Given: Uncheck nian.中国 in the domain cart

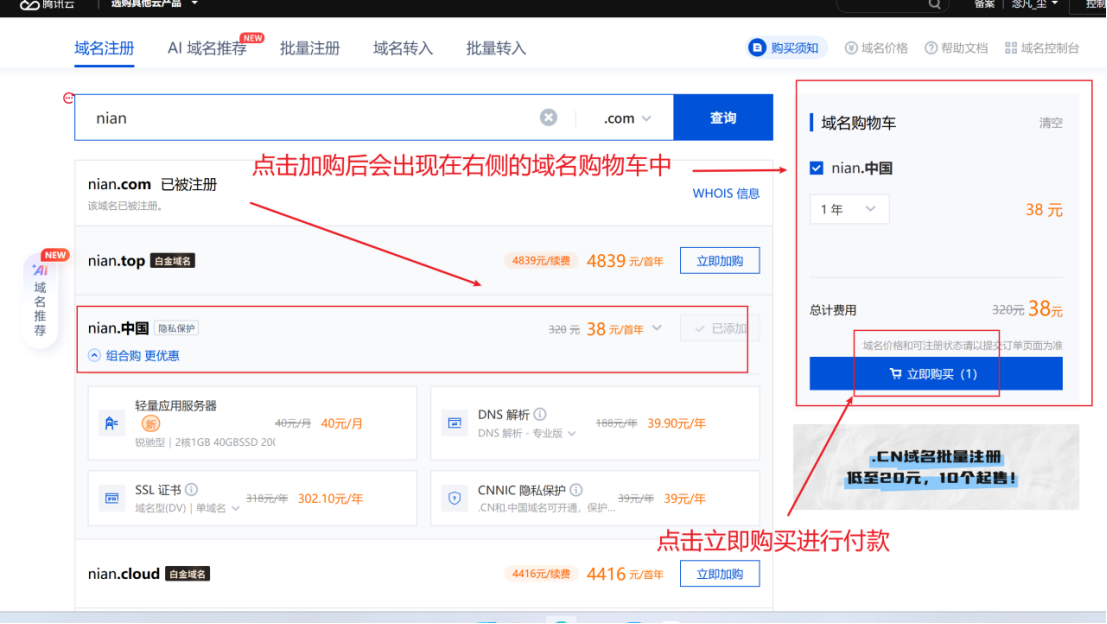Looking at the screenshot, I should (x=817, y=168).
